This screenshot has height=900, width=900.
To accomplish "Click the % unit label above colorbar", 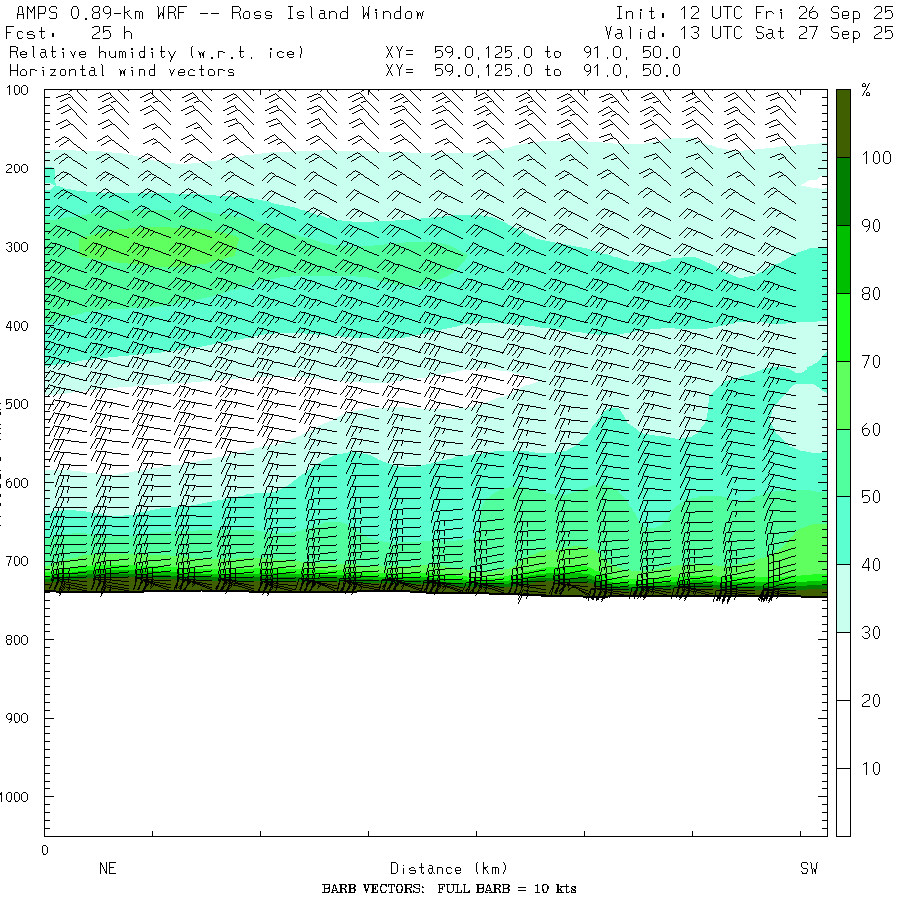I will click(866, 90).
